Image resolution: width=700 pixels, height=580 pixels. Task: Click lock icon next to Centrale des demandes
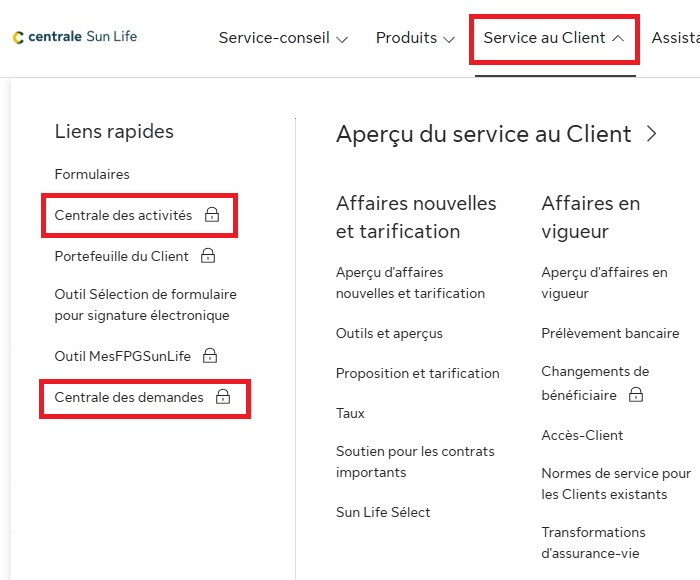point(223,398)
